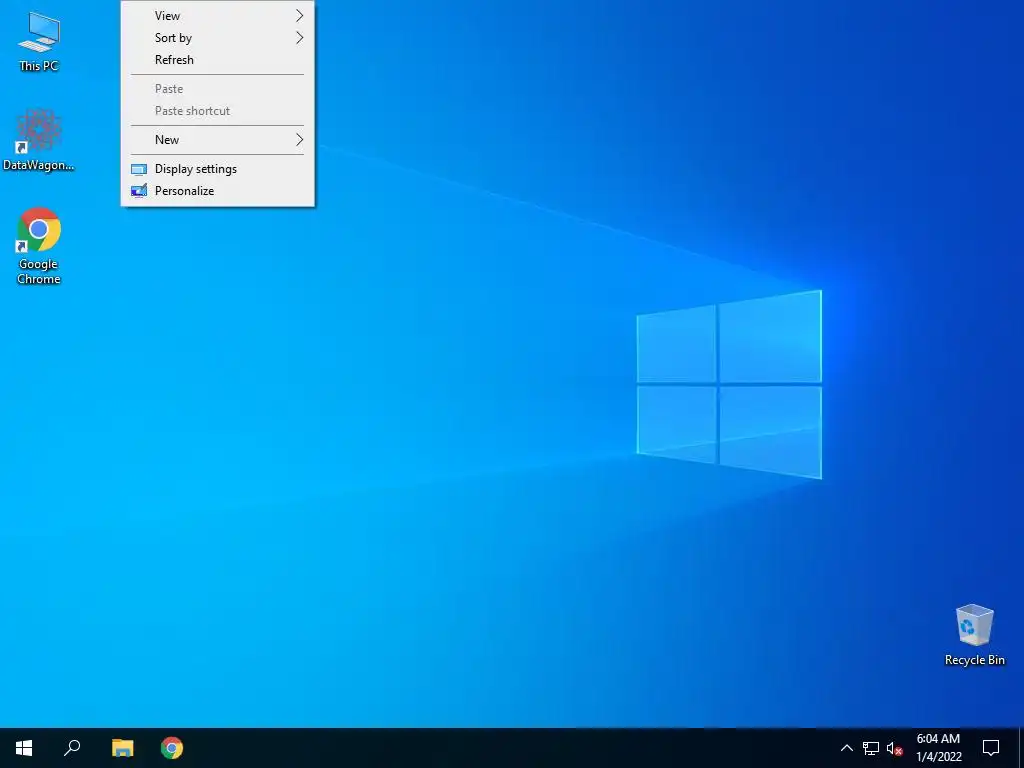Viewport: 1024px width, 768px height.
Task: Open the Action Center notifications icon
Action: coord(991,748)
